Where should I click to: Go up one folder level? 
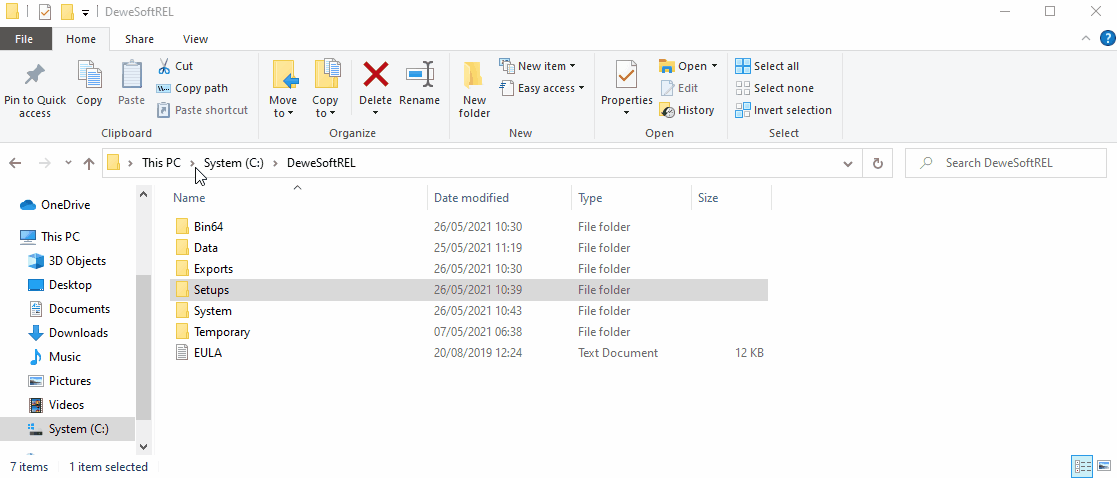(x=89, y=163)
